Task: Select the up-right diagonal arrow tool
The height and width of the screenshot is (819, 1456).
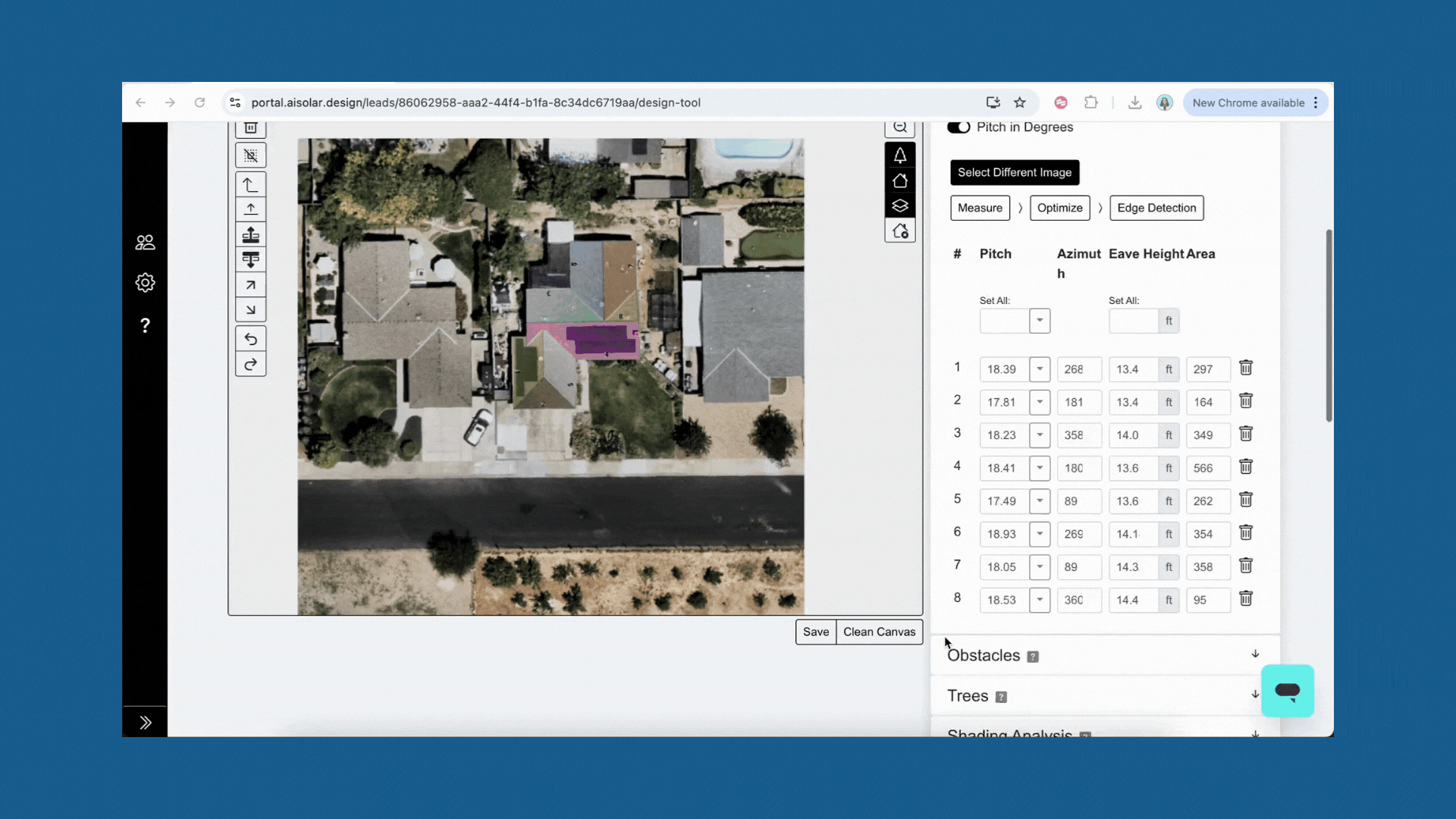Action: coord(251,285)
